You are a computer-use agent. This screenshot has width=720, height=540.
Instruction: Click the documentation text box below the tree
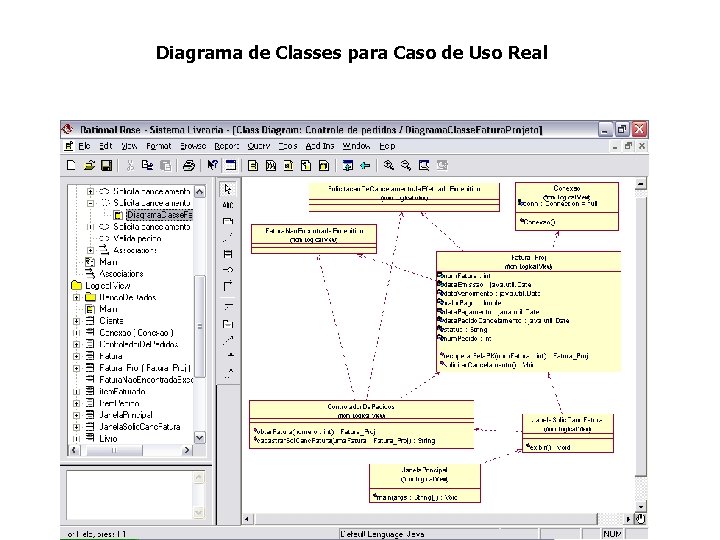coord(130,495)
